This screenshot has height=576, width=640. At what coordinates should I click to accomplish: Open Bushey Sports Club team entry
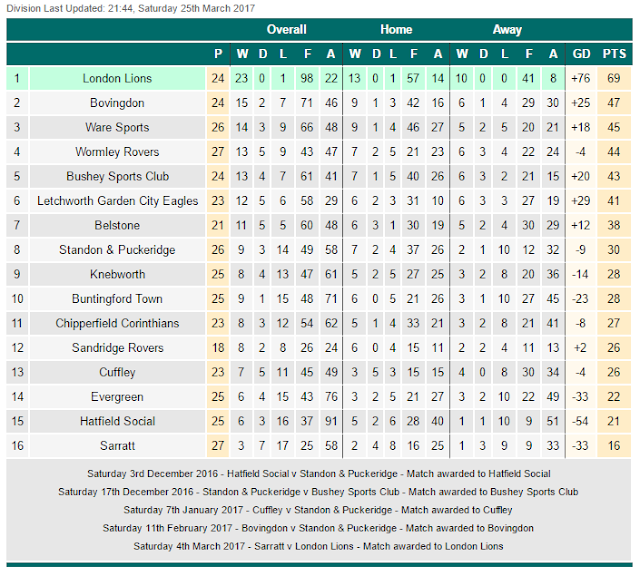pyautogui.click(x=116, y=176)
